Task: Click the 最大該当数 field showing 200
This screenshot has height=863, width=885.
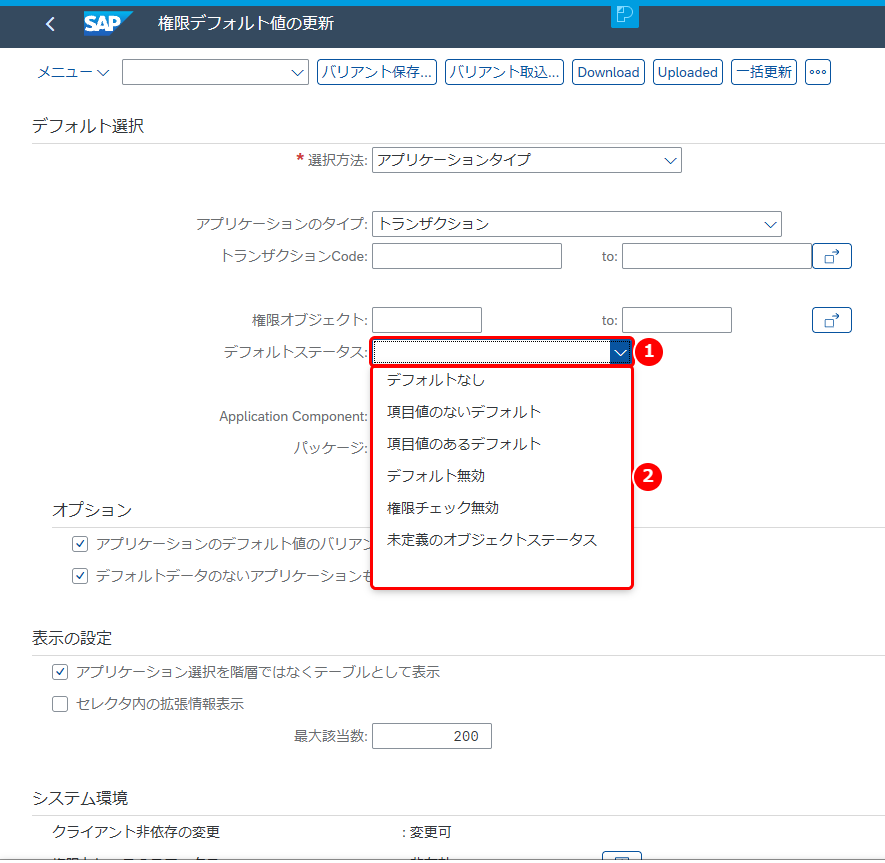Action: click(x=432, y=736)
